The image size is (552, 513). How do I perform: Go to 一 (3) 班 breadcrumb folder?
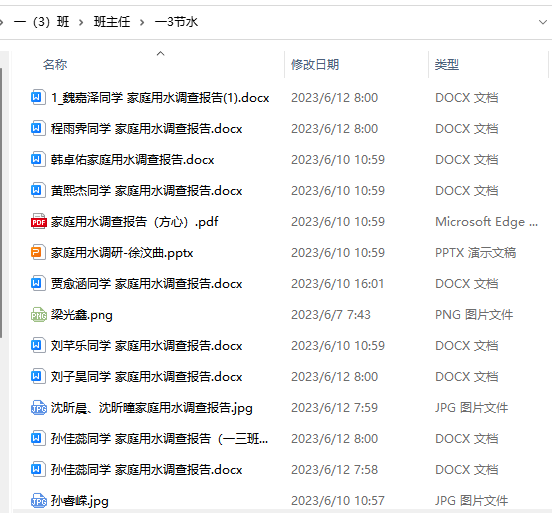42,22
